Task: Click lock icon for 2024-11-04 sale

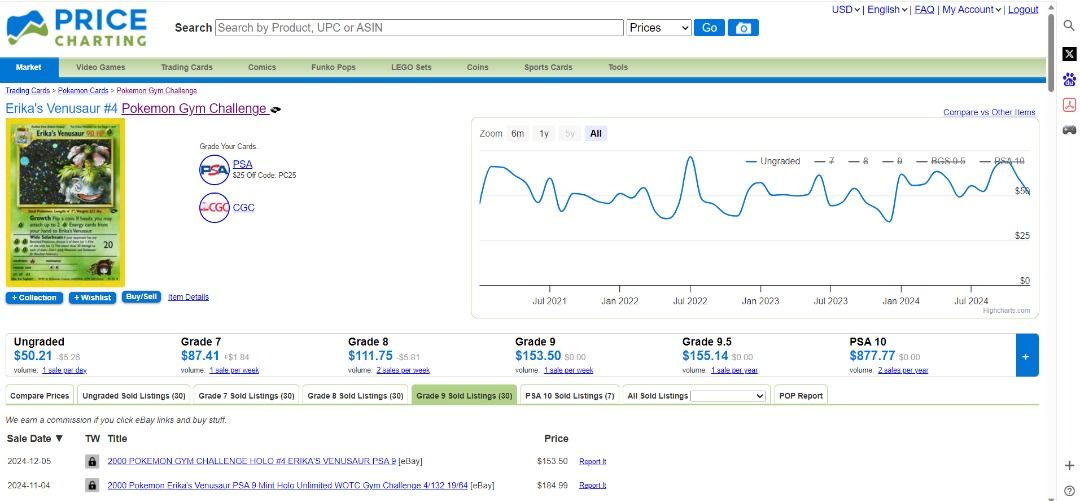Action: [x=92, y=485]
